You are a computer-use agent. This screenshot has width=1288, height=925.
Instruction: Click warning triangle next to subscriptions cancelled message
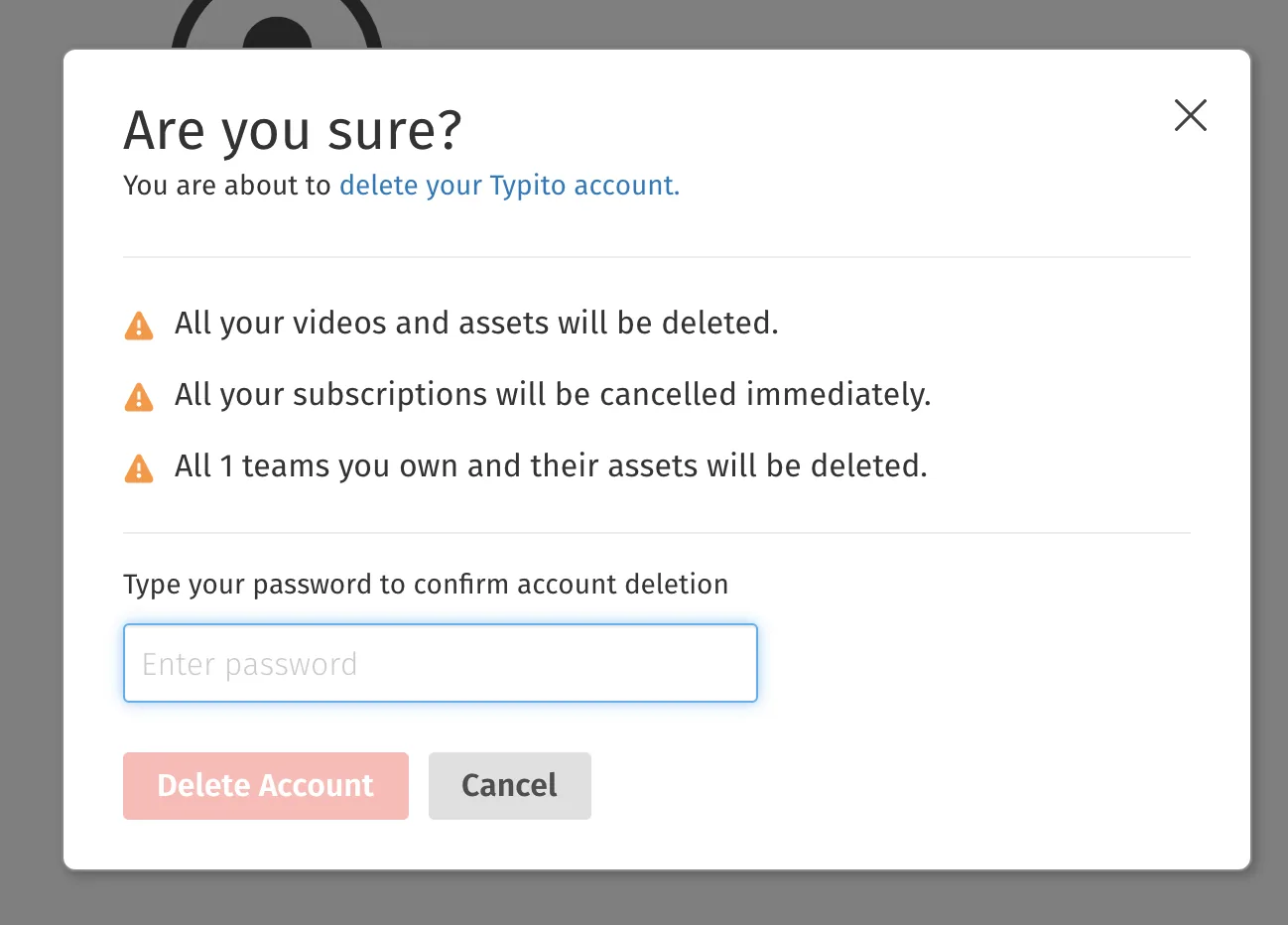pyautogui.click(x=139, y=397)
